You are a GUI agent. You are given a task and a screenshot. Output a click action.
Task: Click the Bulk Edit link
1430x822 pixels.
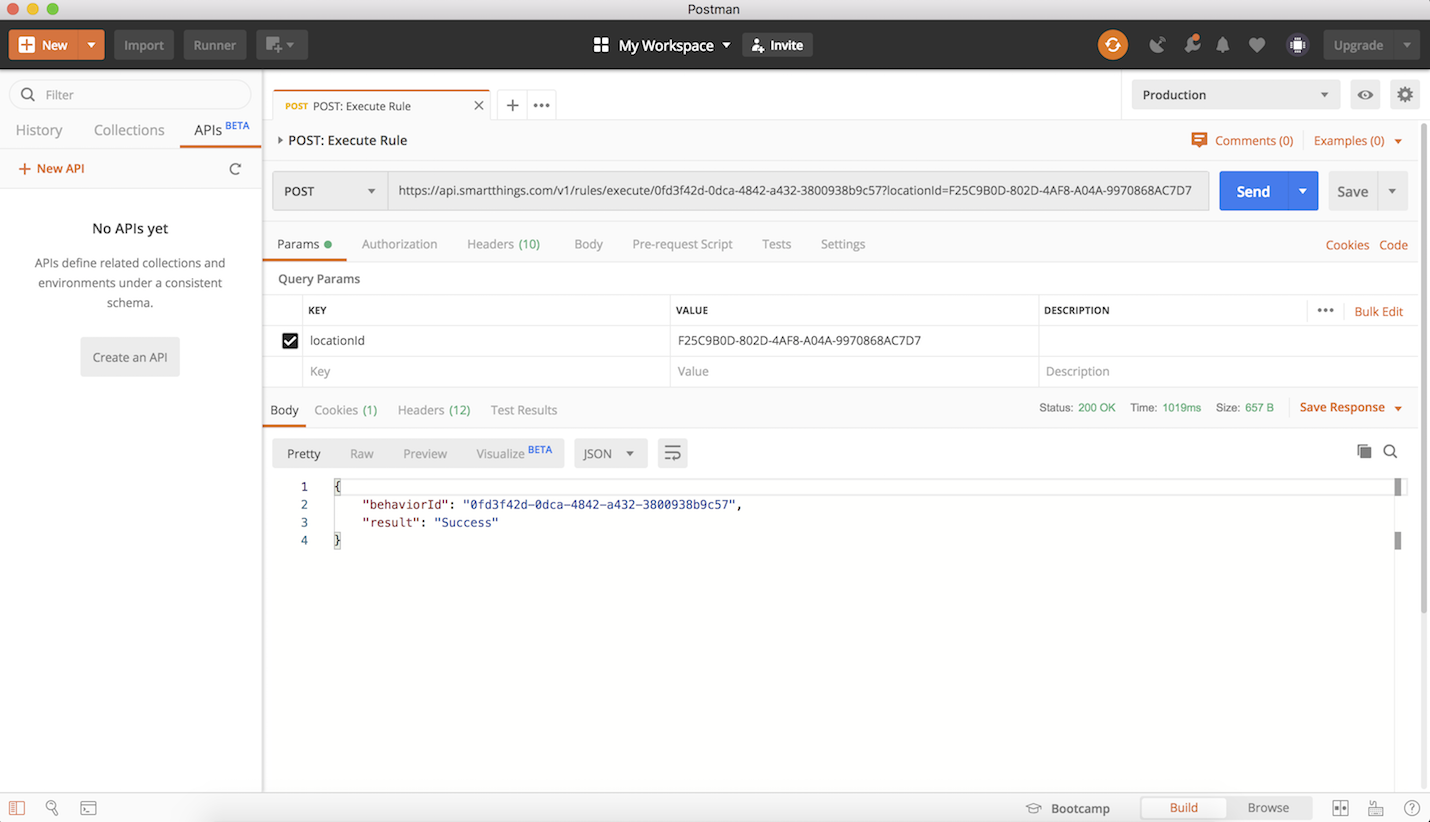click(1378, 311)
